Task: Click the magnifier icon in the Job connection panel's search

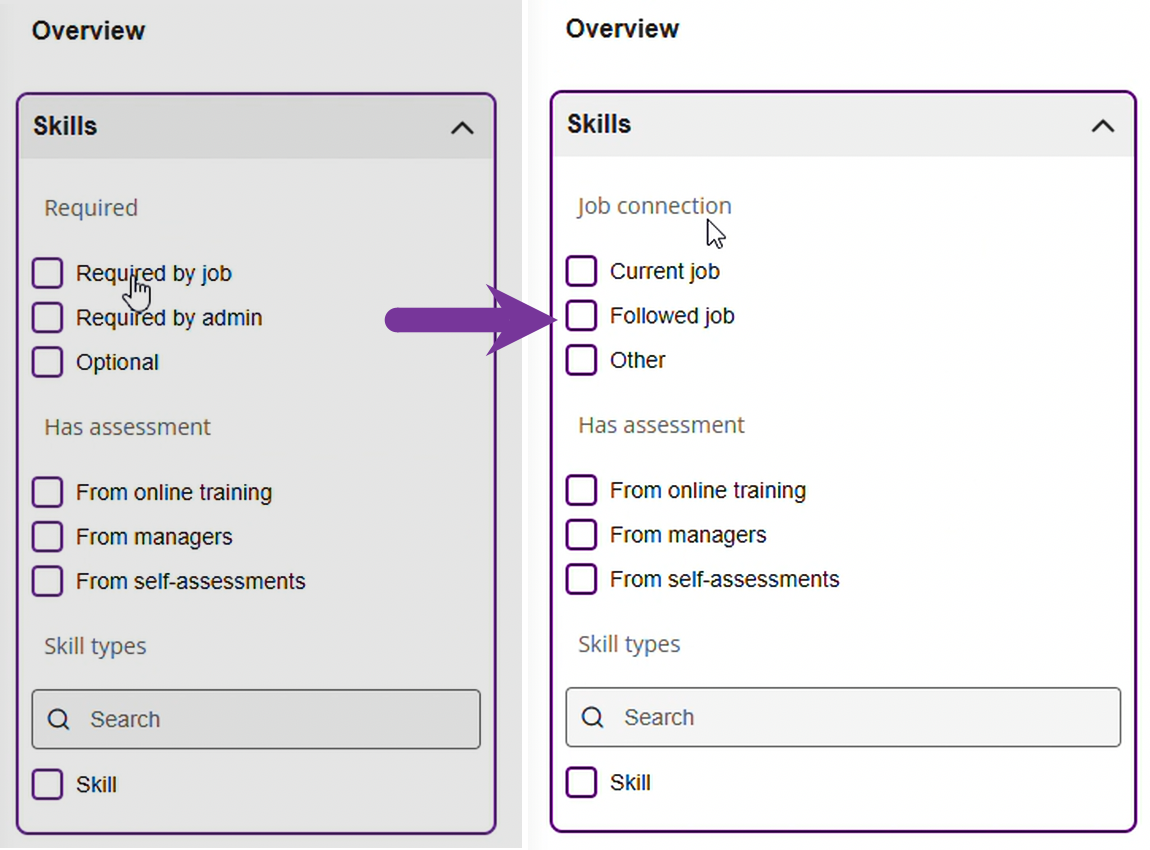Action: pyautogui.click(x=593, y=718)
